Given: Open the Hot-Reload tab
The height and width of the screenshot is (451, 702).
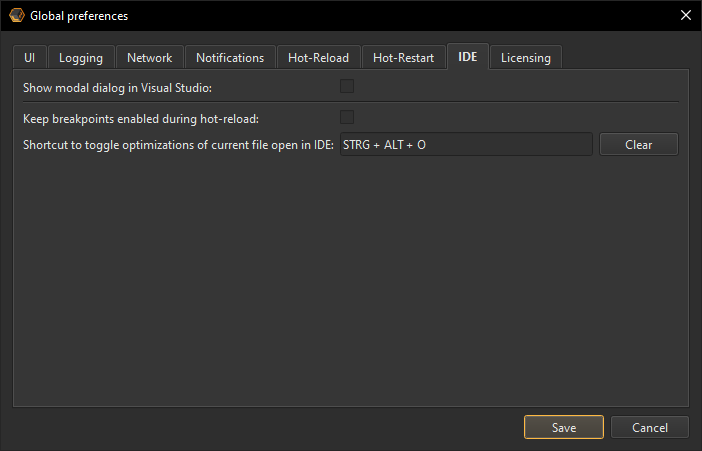Looking at the screenshot, I should coord(318,57).
